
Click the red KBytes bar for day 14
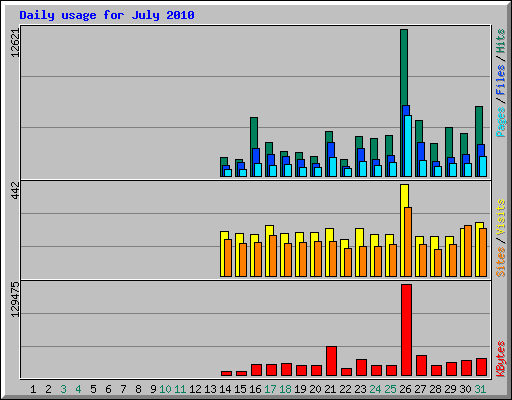point(226,373)
